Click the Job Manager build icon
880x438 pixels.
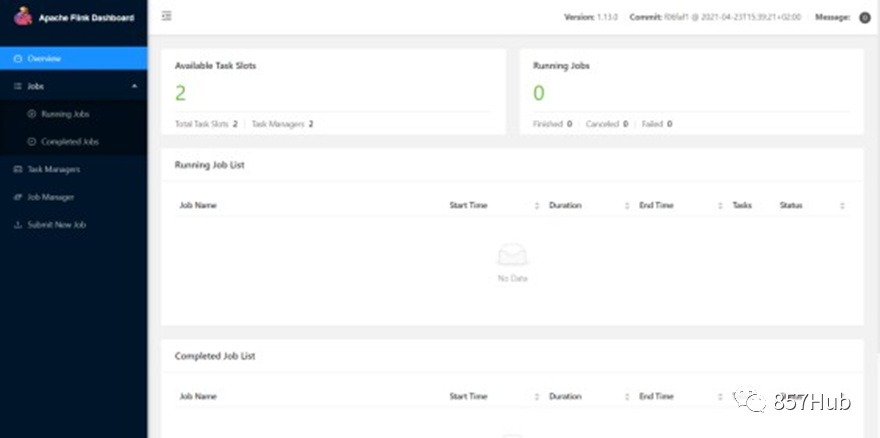coord(18,197)
